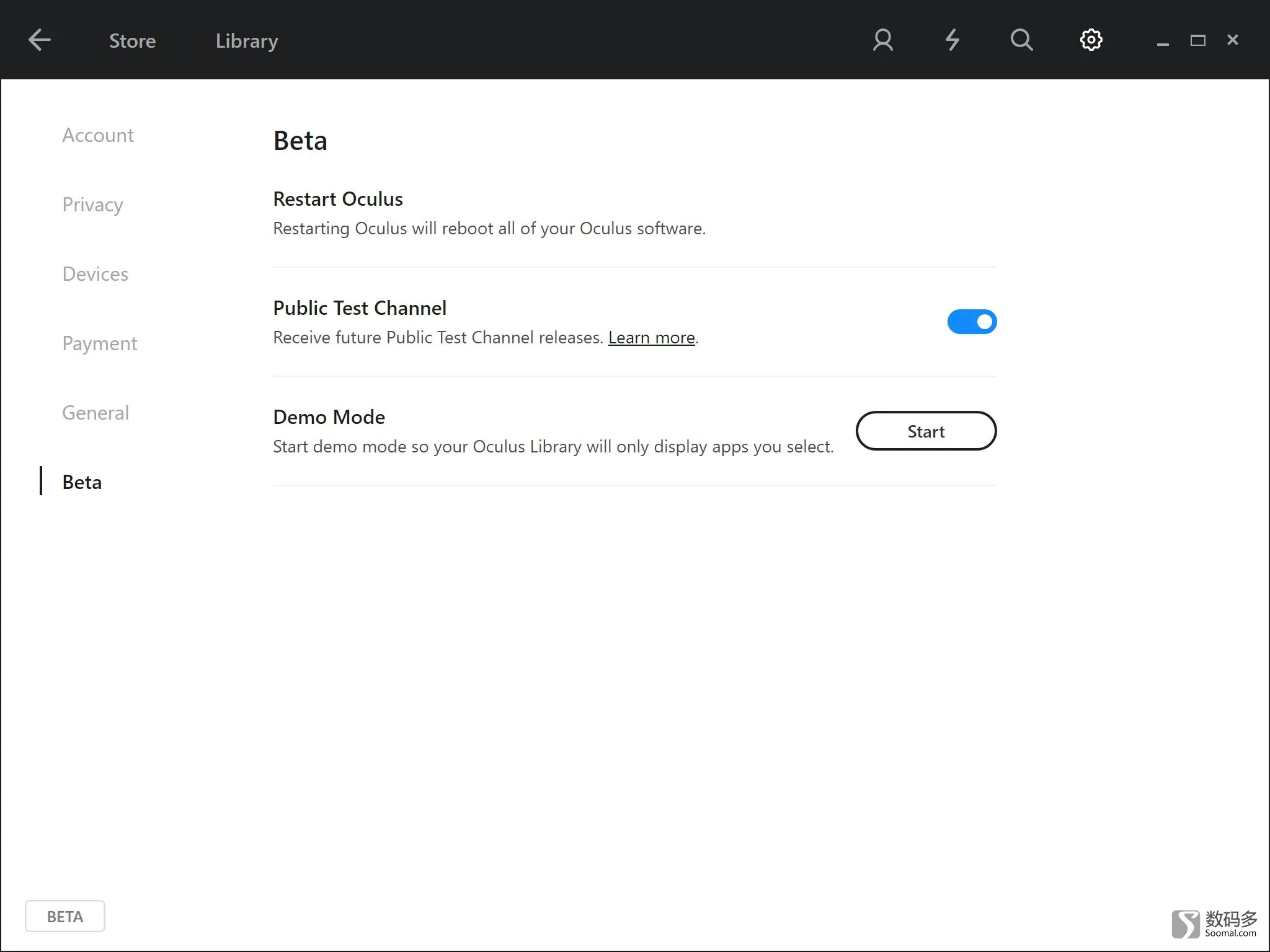
Task: Select Account in settings sidebar
Action: (98, 135)
